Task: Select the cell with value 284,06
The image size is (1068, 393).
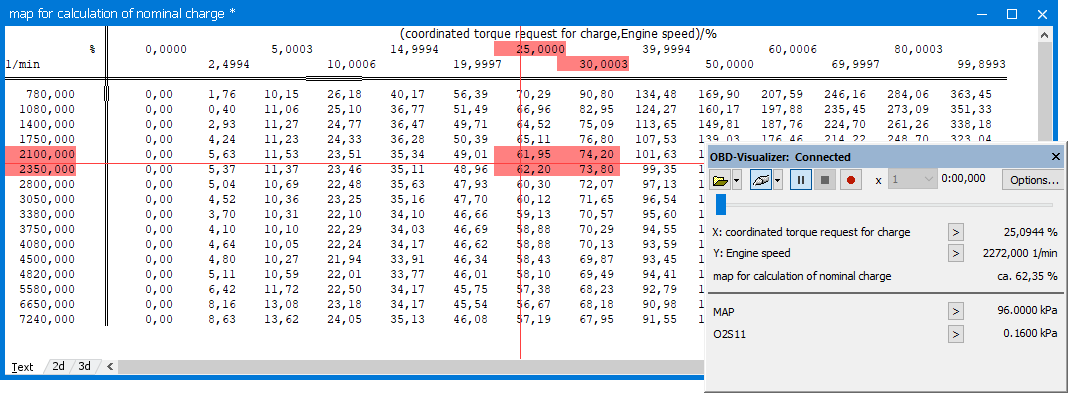Action: click(x=907, y=94)
